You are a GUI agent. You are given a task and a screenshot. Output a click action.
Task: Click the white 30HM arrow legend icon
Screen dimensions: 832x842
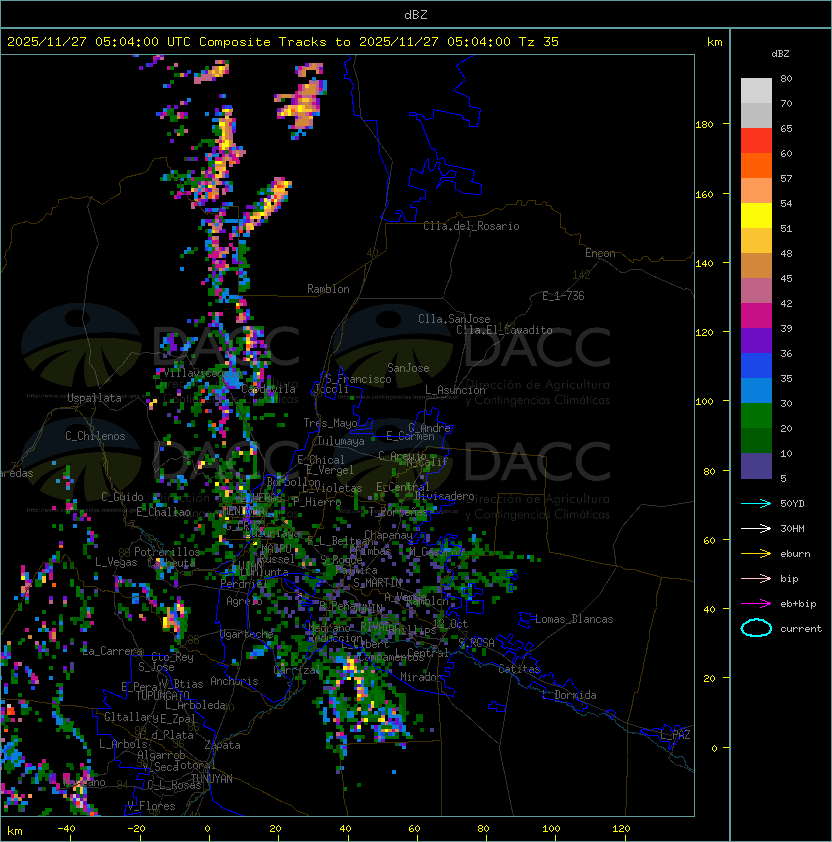[756, 528]
